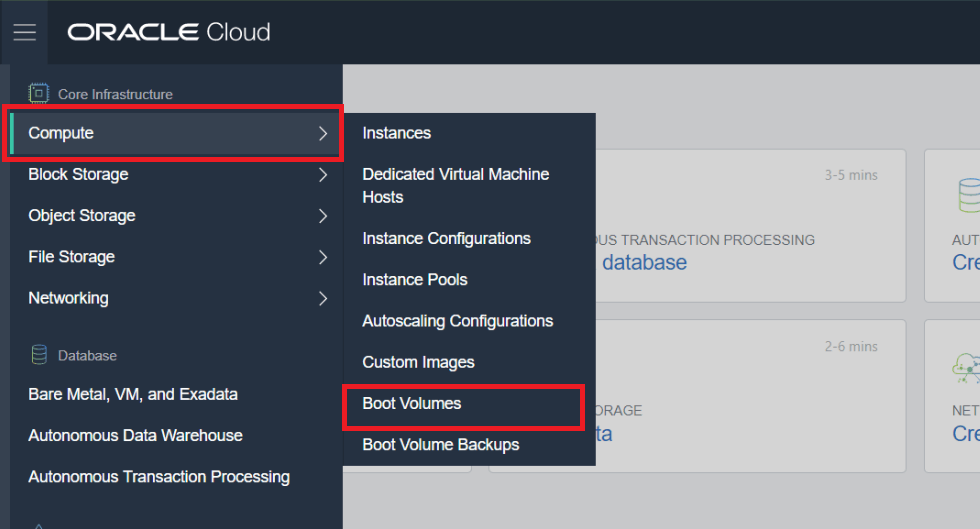Click the Database cylinder icon
The image size is (980, 529).
[39, 355]
